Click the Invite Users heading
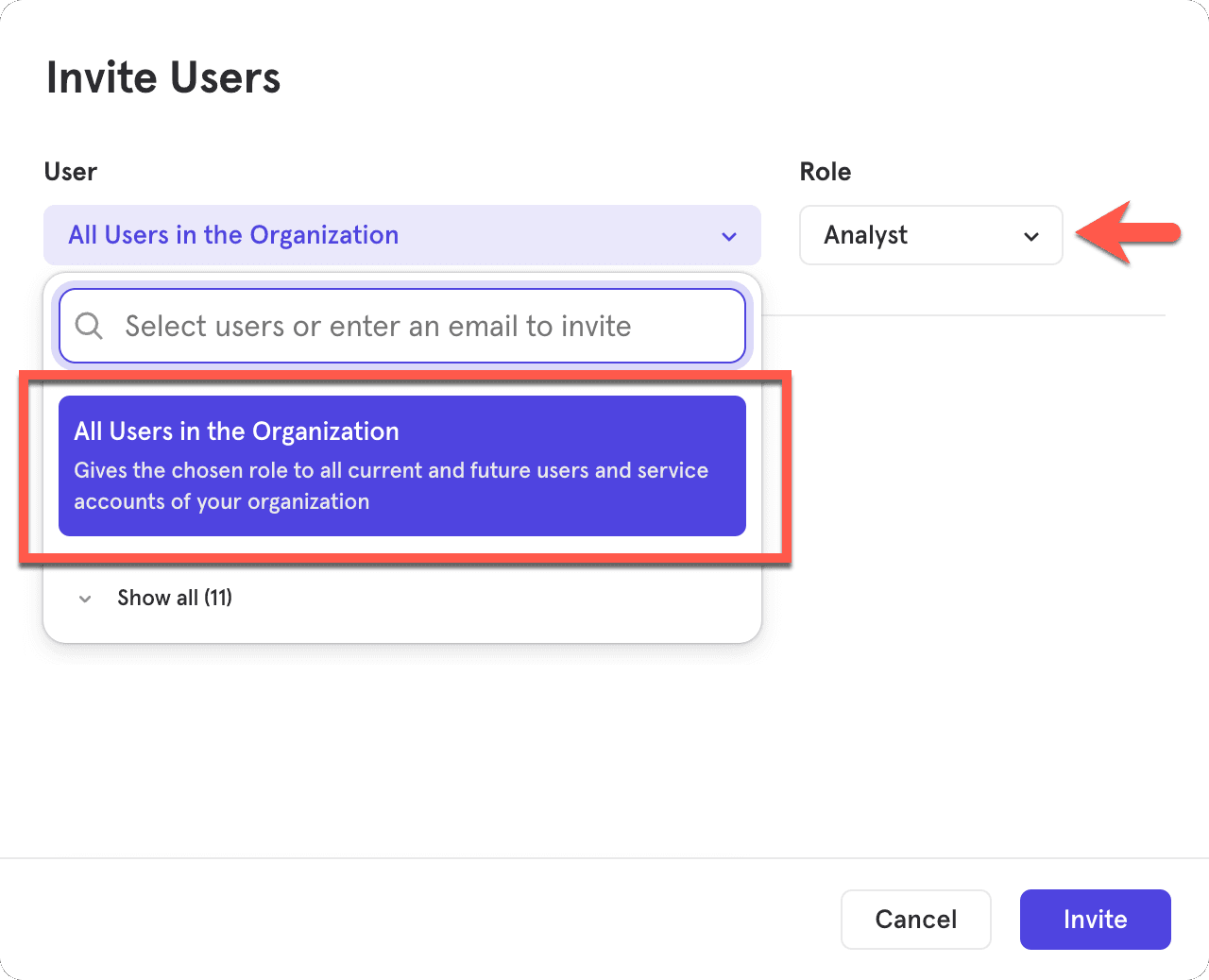Screen dimensions: 1209x980 click(x=163, y=77)
